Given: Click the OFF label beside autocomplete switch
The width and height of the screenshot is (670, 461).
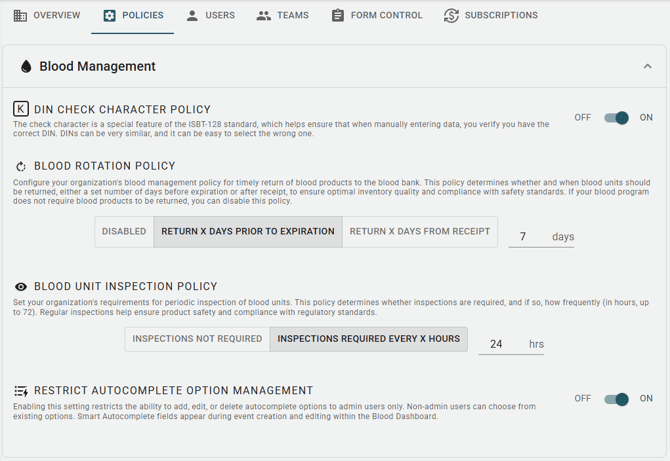Looking at the screenshot, I should point(582,399).
